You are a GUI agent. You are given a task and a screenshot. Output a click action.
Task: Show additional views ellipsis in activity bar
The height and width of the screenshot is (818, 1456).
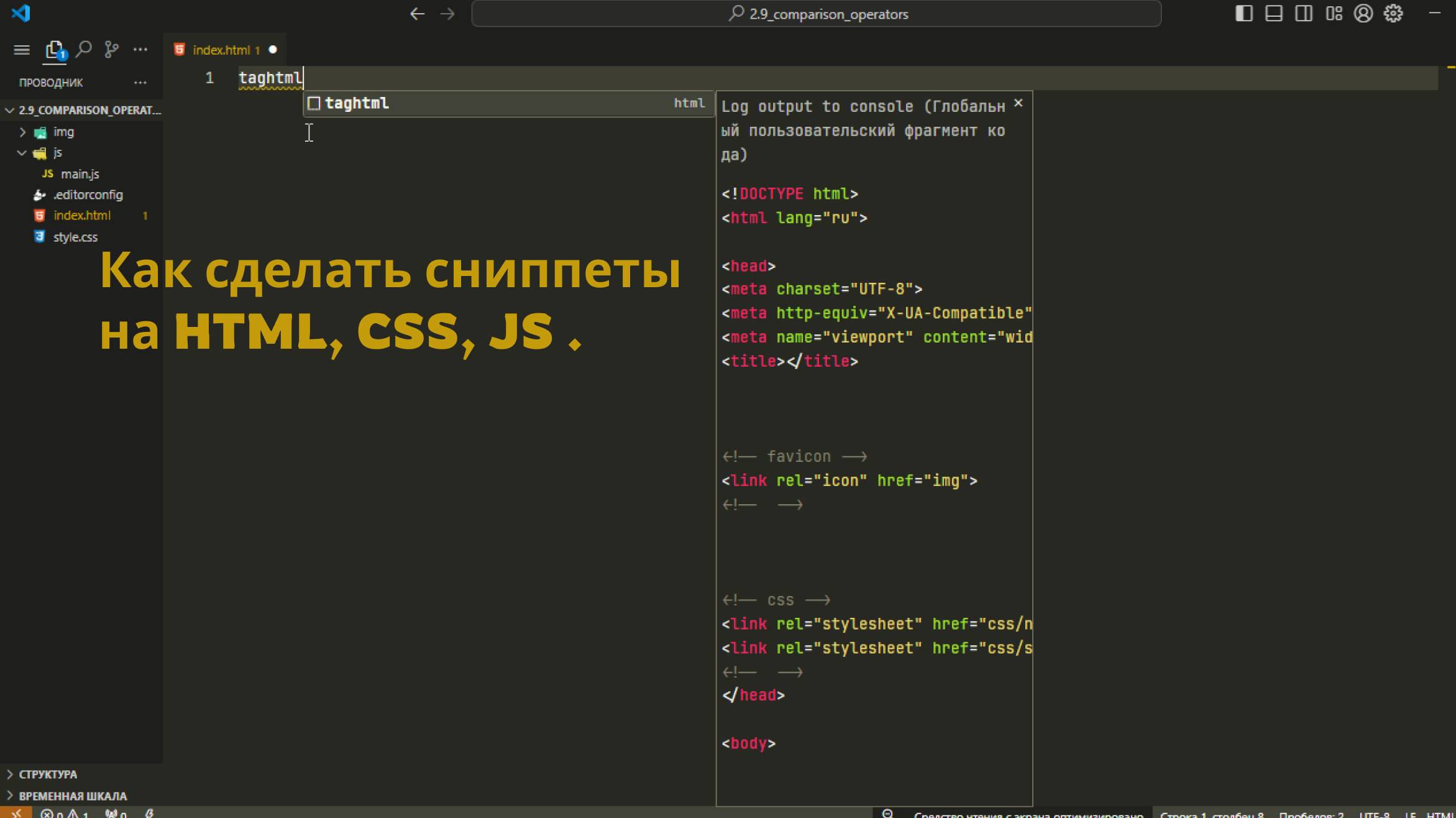[x=140, y=49]
